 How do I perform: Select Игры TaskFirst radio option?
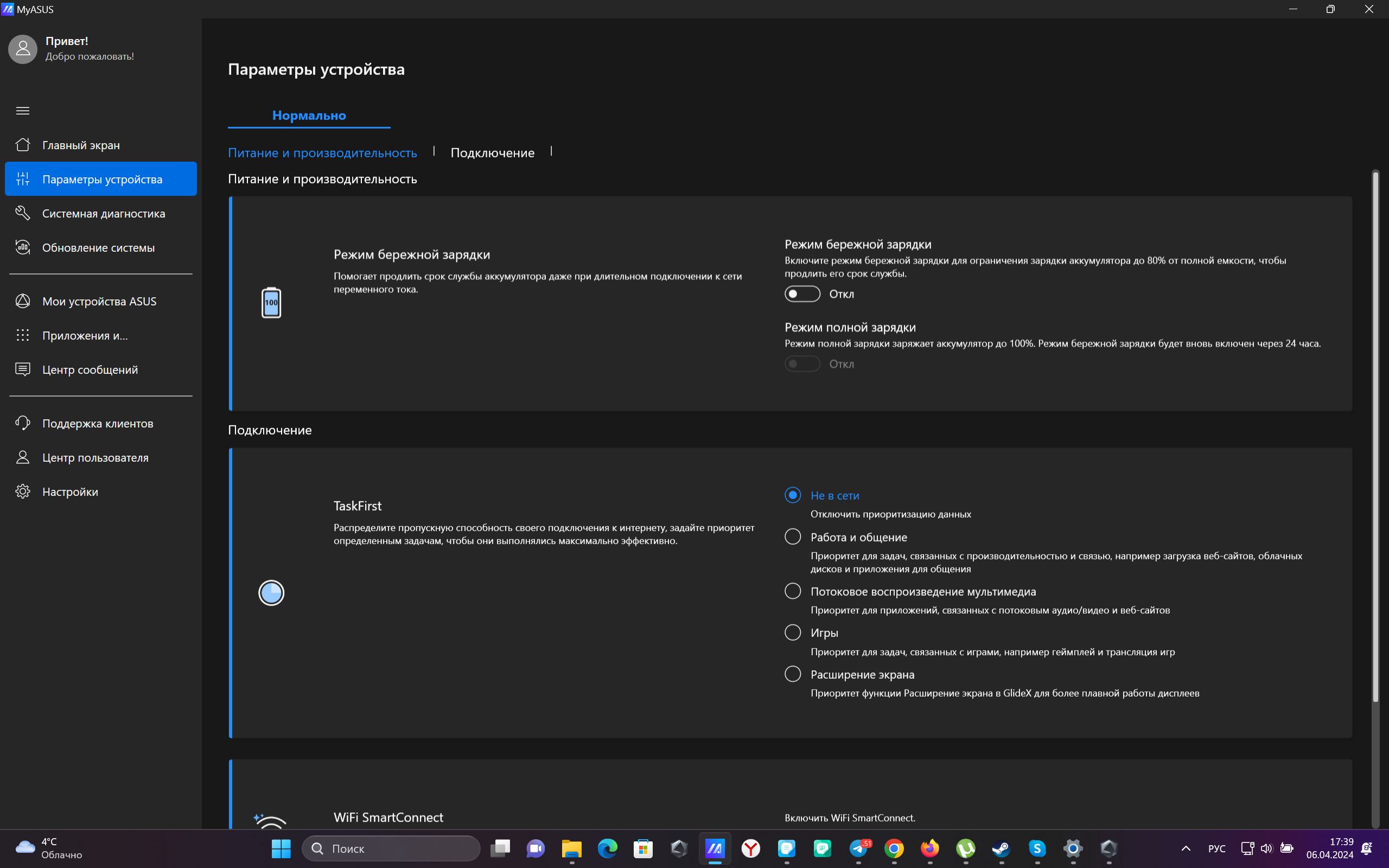point(793,632)
